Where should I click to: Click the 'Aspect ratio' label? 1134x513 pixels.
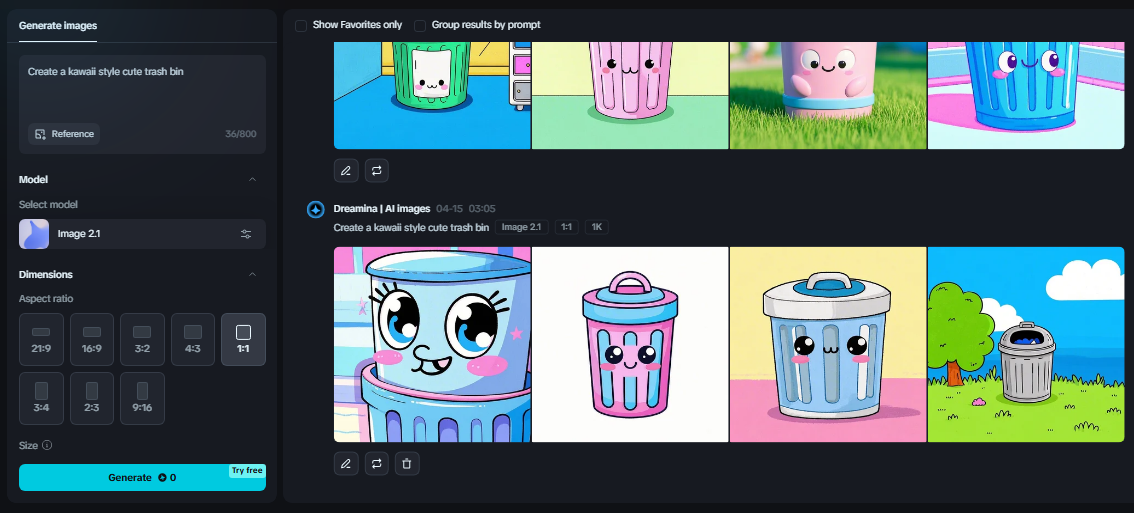click(46, 299)
